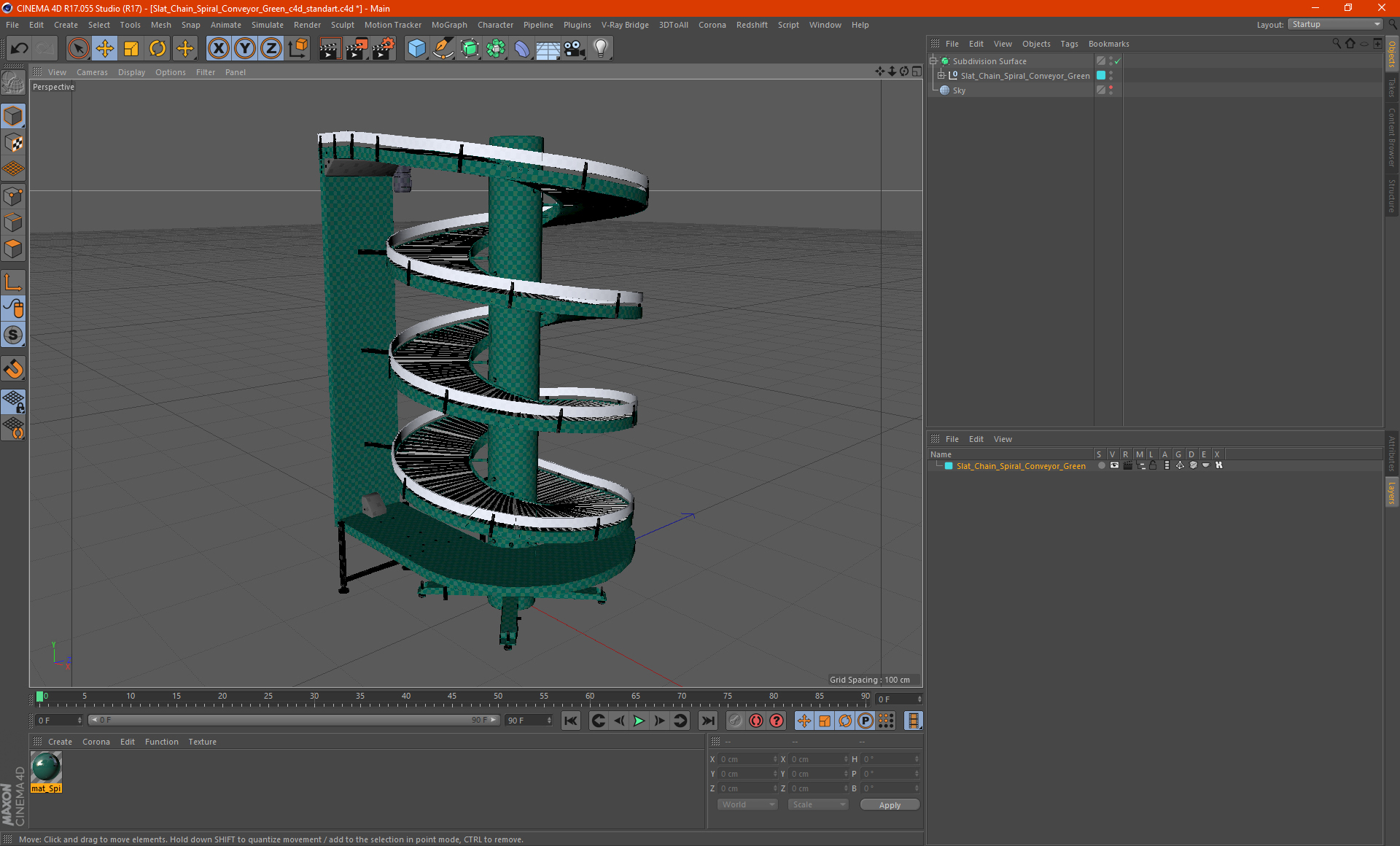The width and height of the screenshot is (1400, 846).
Task: Click the Deformer bend icon
Action: (522, 48)
